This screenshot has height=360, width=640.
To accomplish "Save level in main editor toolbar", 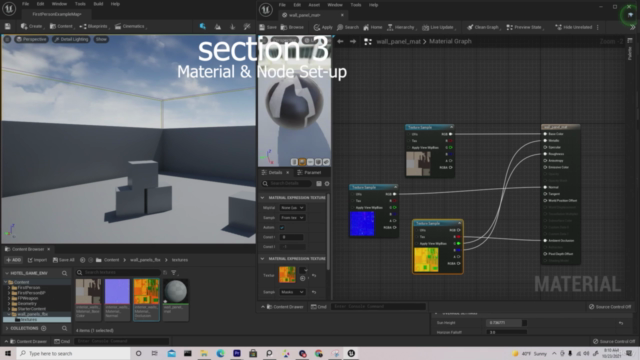I will [x=7, y=26].
